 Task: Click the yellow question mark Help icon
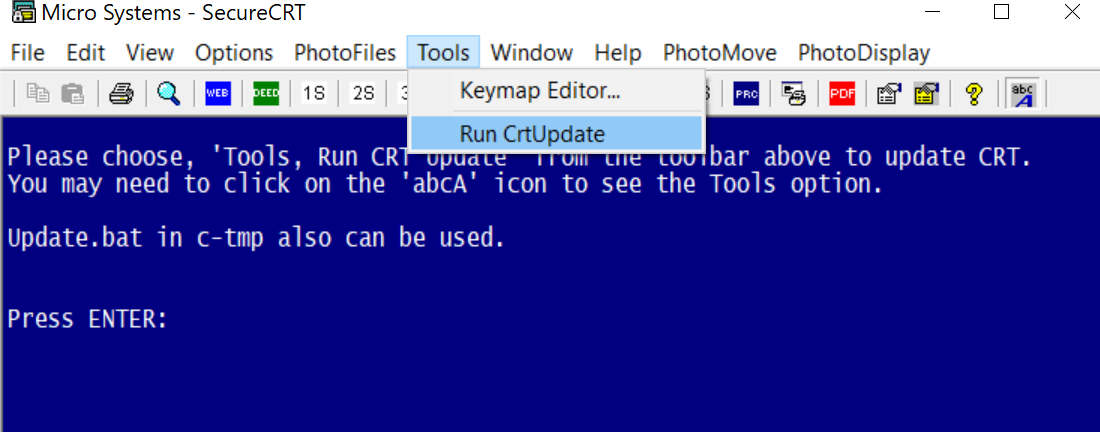coord(973,93)
